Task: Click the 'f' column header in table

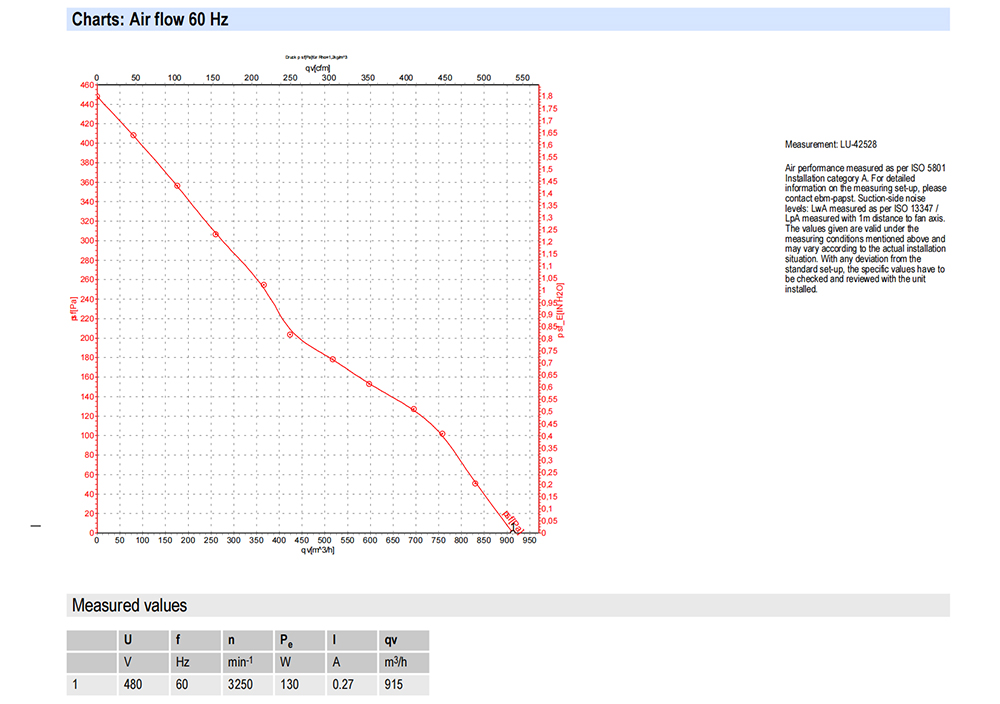Action: click(x=196, y=640)
